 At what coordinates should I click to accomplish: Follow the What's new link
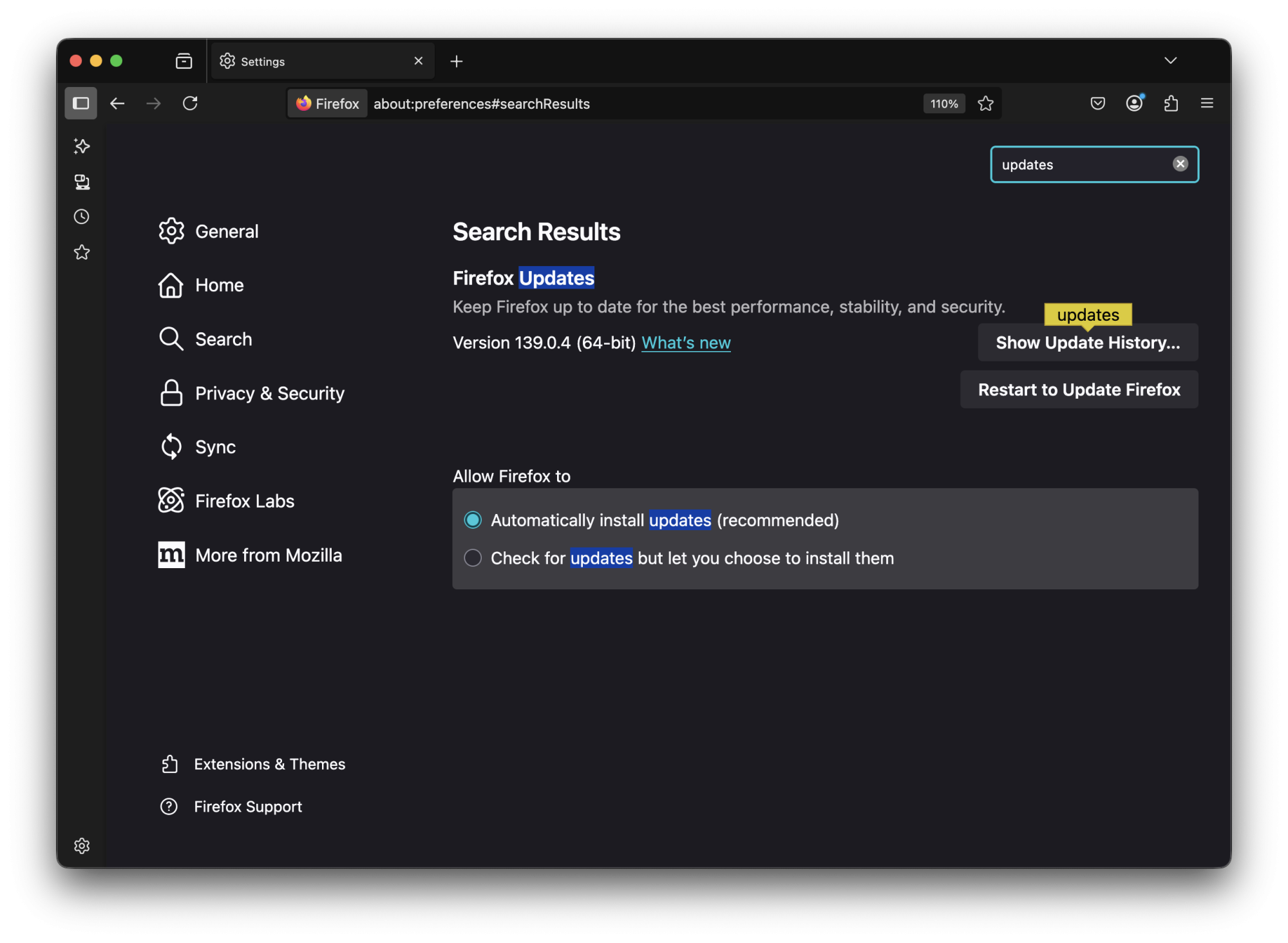pyautogui.click(x=686, y=343)
